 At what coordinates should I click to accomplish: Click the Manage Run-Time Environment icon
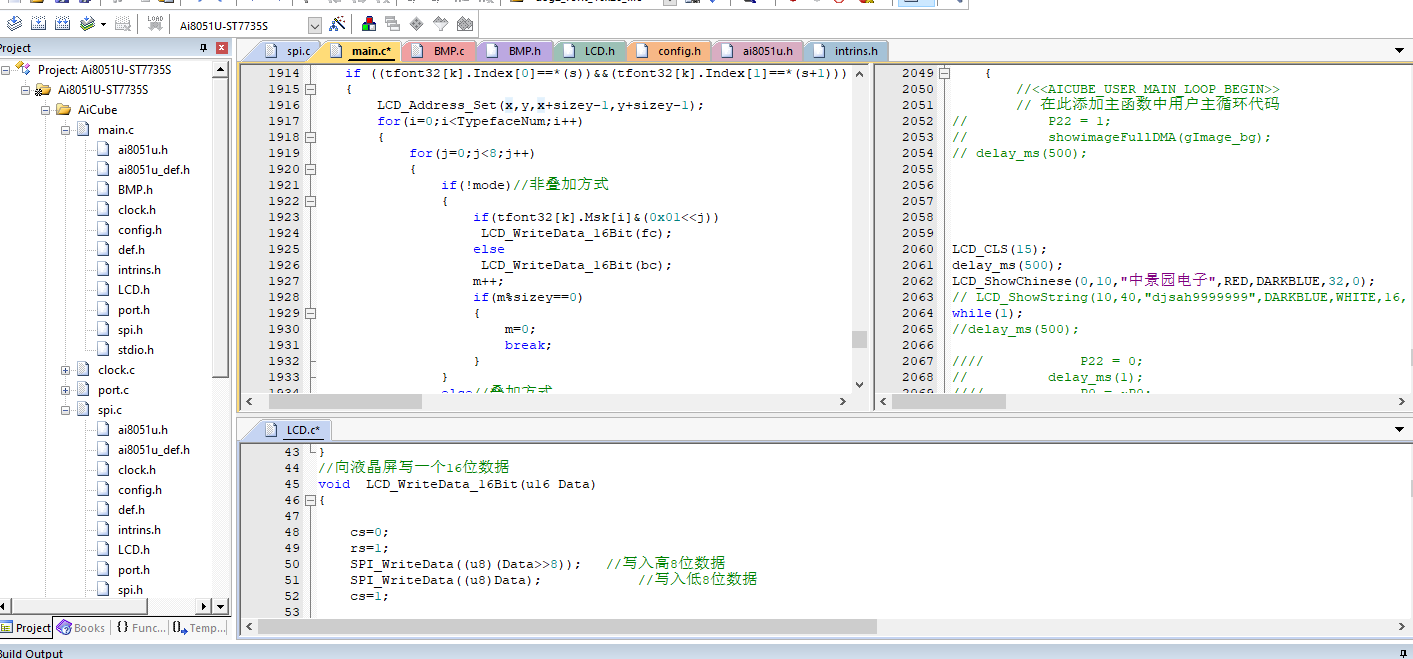392,24
